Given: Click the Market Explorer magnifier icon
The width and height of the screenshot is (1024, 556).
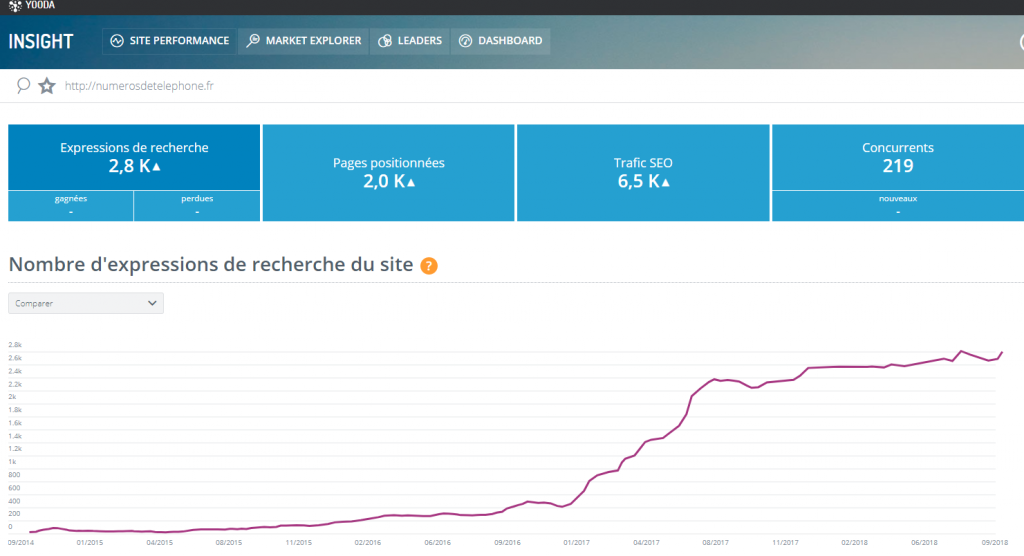Looking at the screenshot, I should coord(253,41).
